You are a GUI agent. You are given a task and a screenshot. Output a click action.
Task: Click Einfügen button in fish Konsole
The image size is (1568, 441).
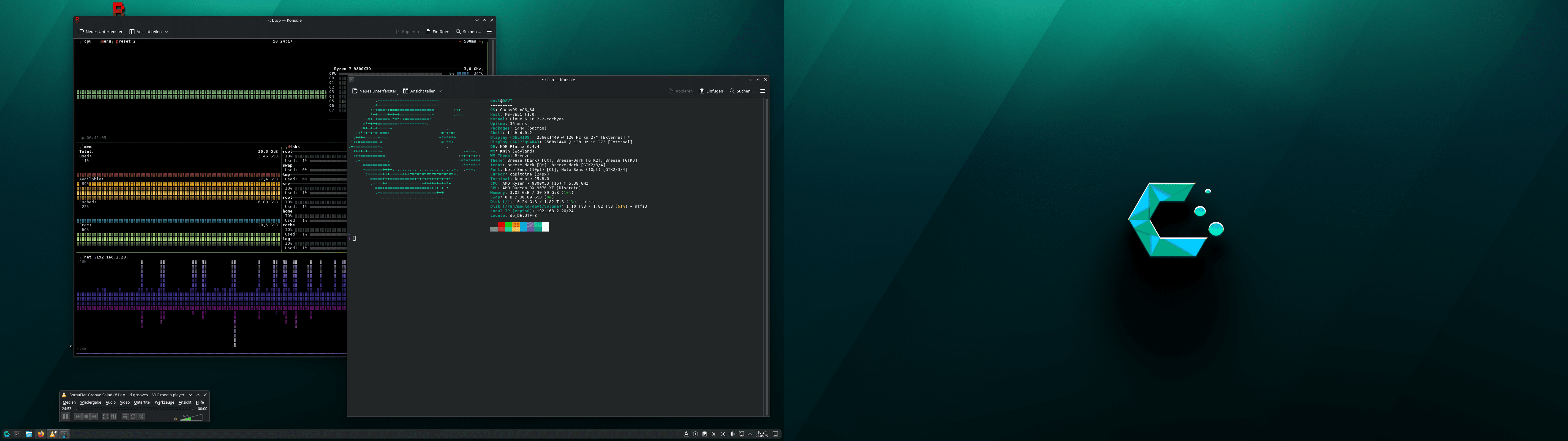pos(711,91)
